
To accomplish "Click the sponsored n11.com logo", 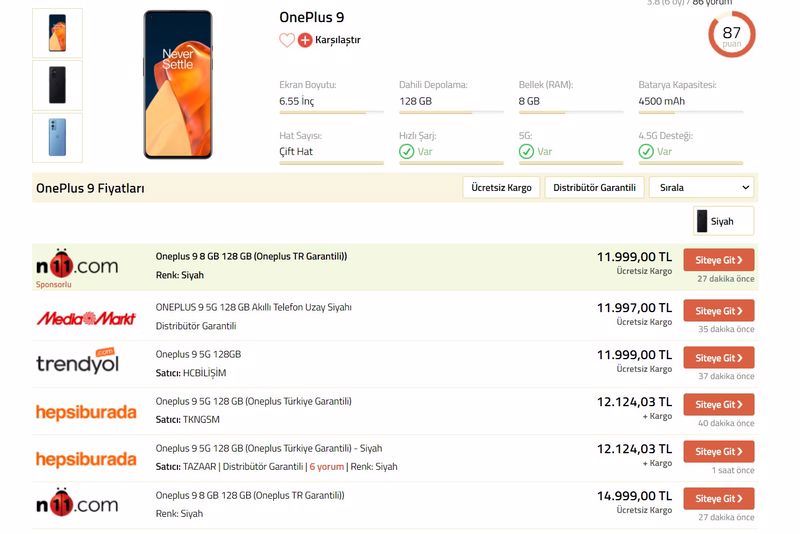I will point(77,265).
